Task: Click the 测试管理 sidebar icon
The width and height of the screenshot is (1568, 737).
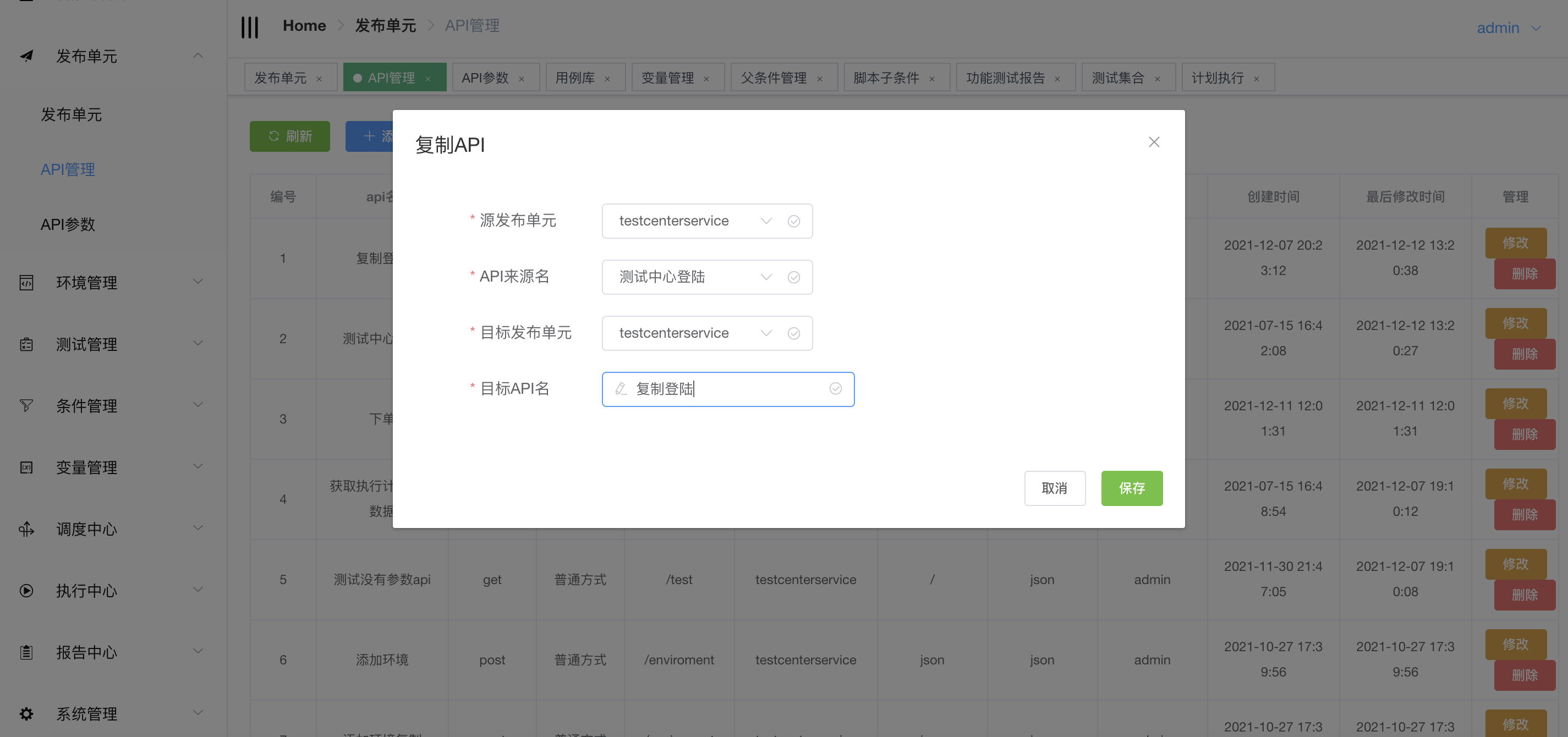Action: [x=26, y=344]
